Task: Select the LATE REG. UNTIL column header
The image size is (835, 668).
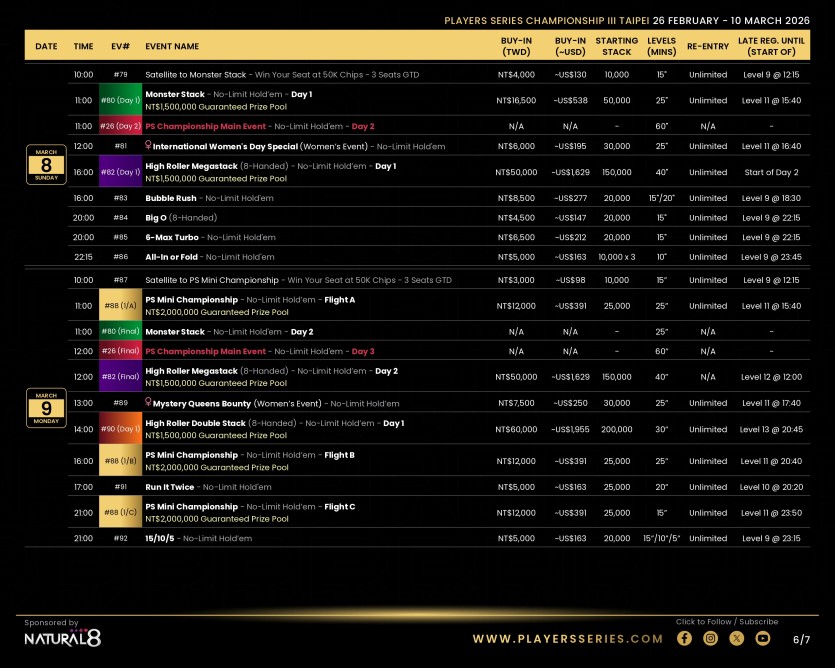Action: 771,46
